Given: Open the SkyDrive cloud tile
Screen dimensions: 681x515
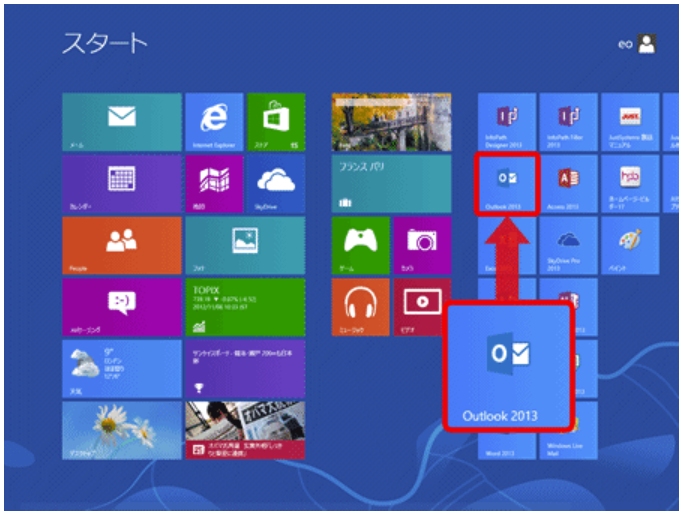Looking at the screenshot, I should [x=276, y=184].
